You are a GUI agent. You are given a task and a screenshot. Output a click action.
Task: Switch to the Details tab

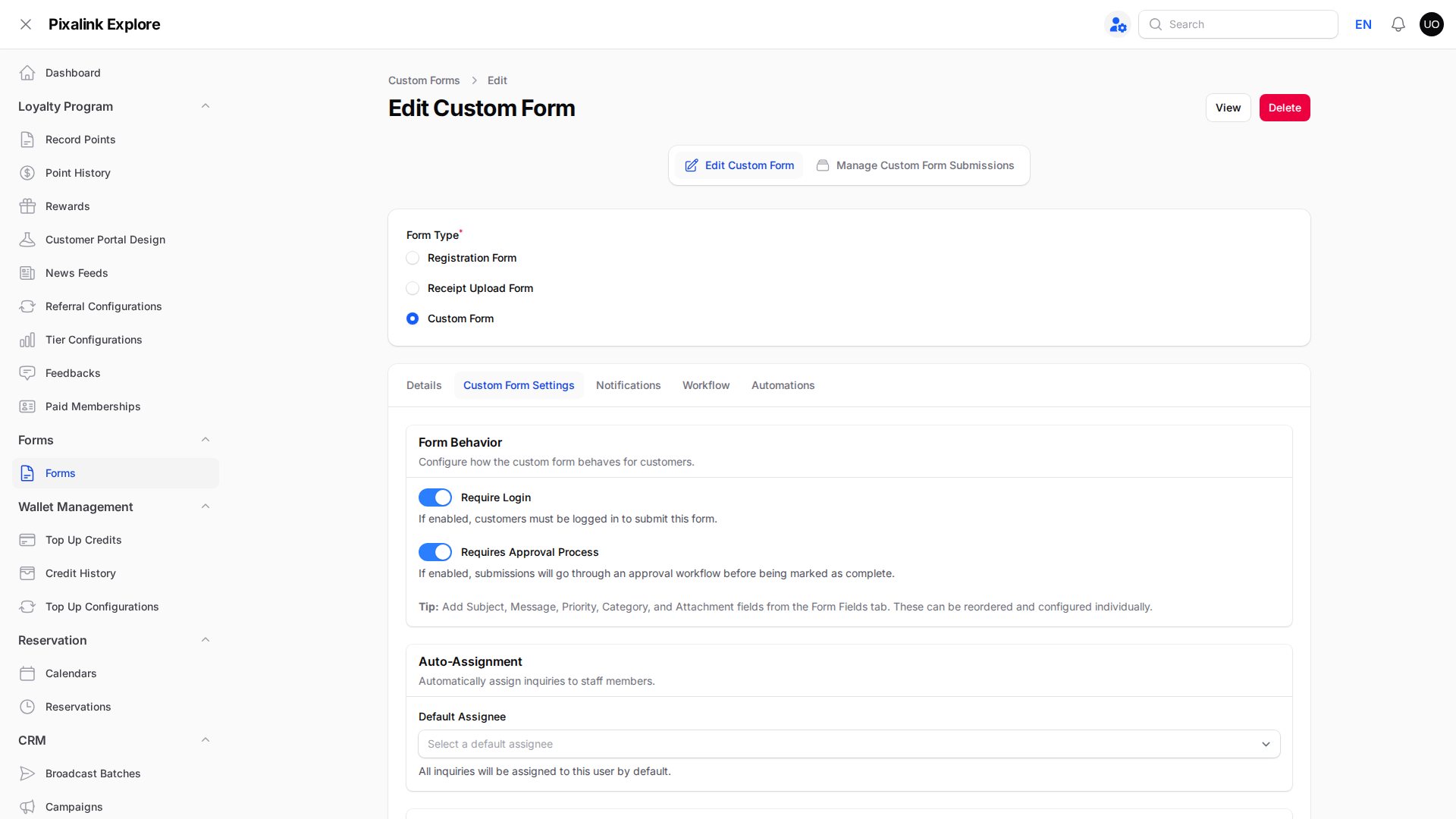[x=424, y=385]
